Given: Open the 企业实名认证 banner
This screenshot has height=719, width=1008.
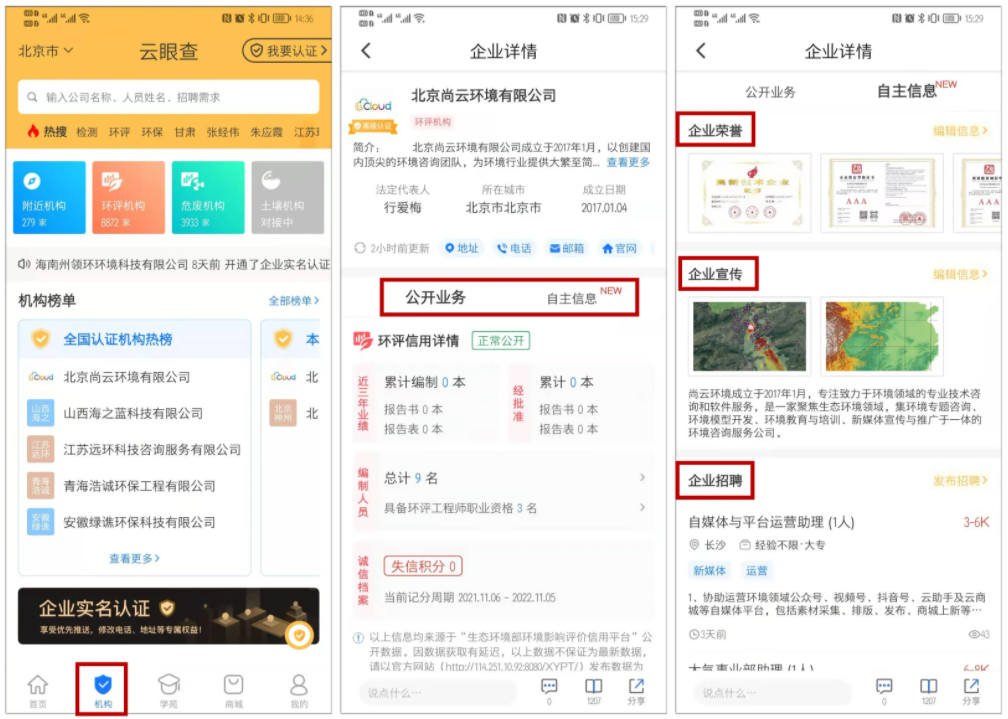Looking at the screenshot, I should click(168, 616).
